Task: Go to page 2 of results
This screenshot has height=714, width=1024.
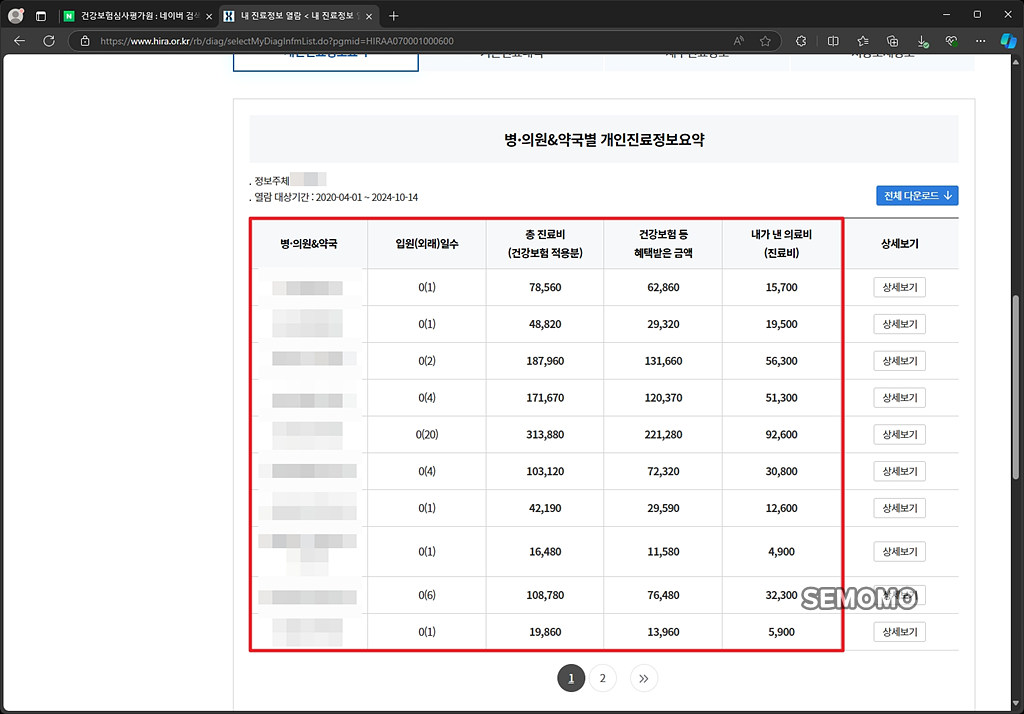Action: 602,678
